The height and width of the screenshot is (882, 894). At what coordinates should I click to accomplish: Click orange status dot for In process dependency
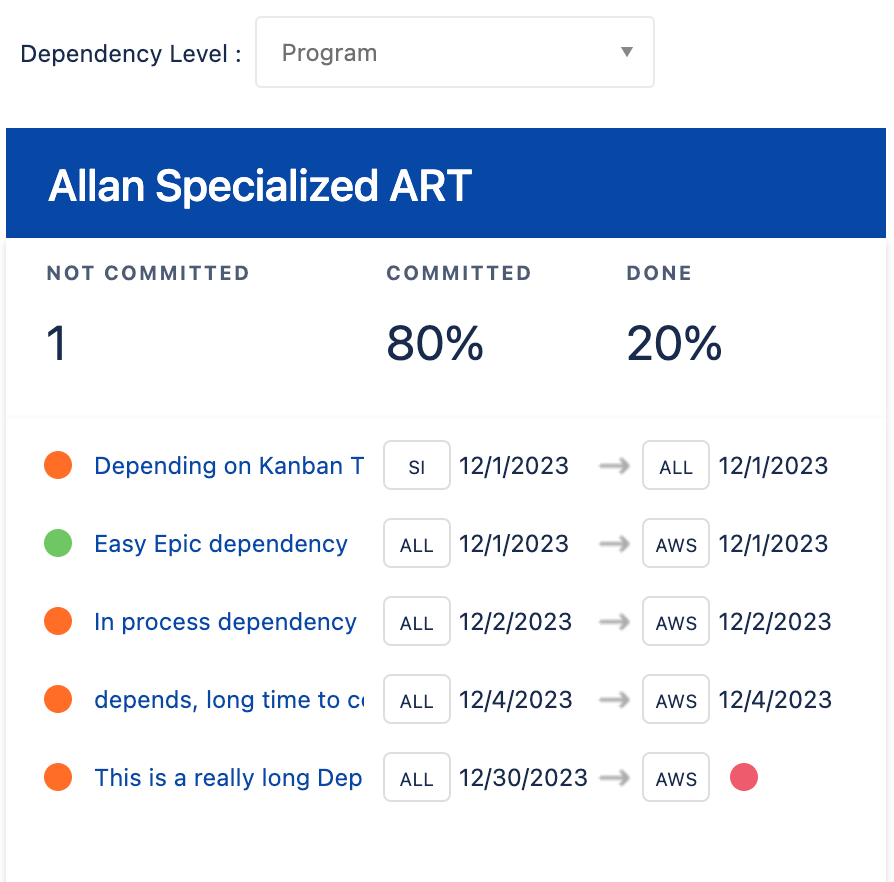[x=58, y=622]
